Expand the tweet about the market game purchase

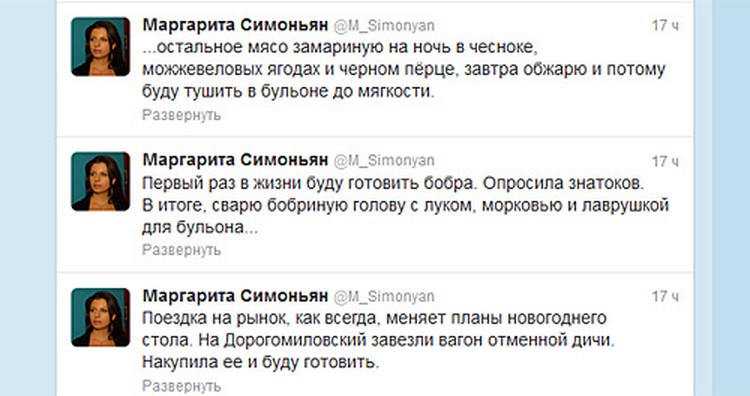coord(181,386)
